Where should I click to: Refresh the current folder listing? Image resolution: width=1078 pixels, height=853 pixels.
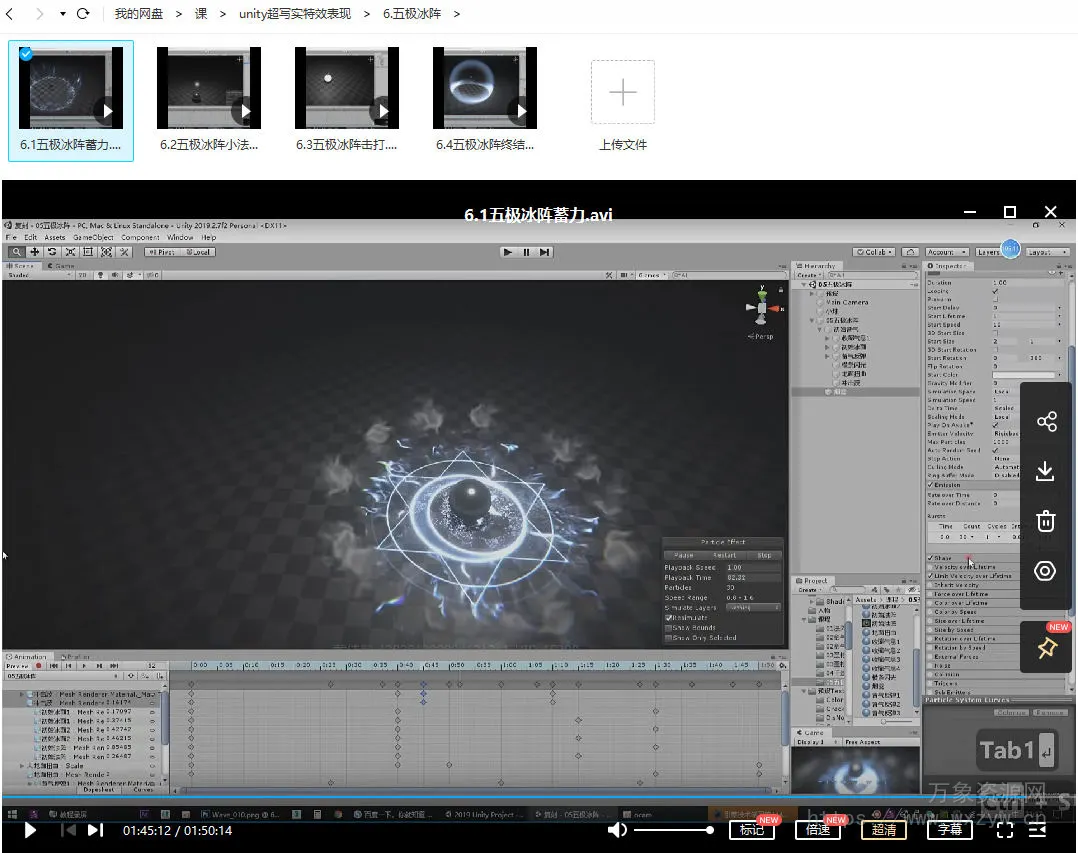(83, 14)
